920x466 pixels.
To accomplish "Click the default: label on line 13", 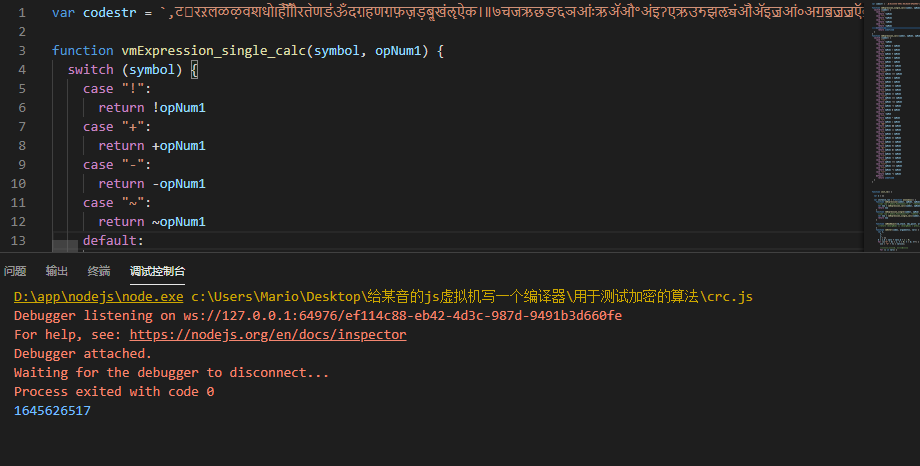I will click(113, 241).
